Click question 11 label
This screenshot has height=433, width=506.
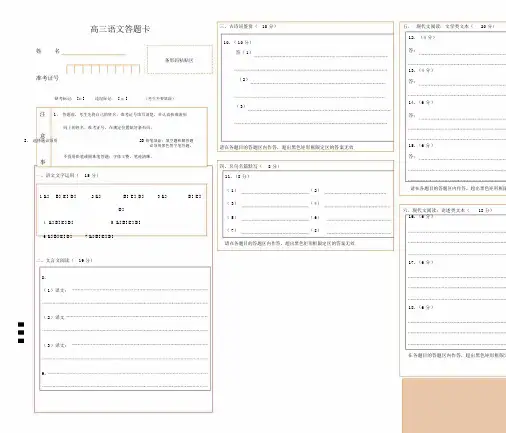pos(237,176)
